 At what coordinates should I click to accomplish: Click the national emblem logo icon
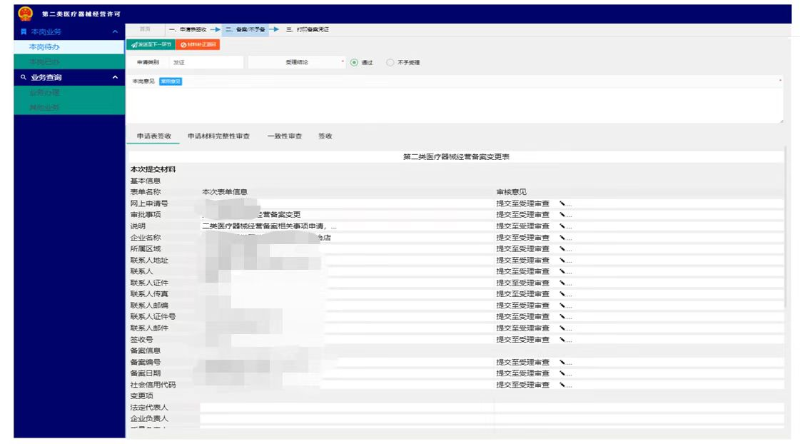coord(25,14)
